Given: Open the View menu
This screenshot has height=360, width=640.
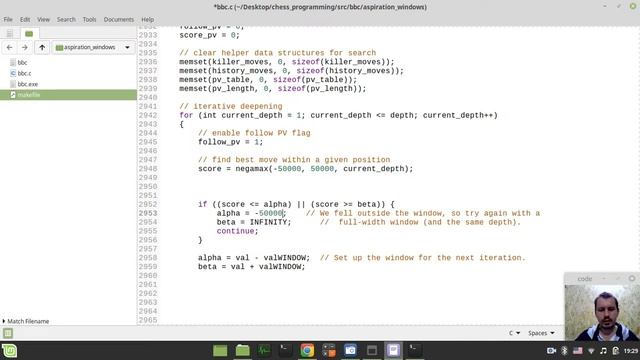Looking at the screenshot, I should click(x=43, y=19).
